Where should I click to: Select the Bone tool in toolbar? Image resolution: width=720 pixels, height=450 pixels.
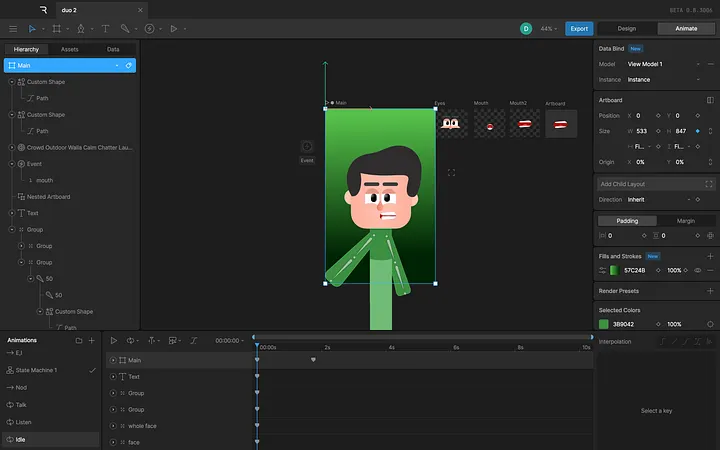coord(125,29)
